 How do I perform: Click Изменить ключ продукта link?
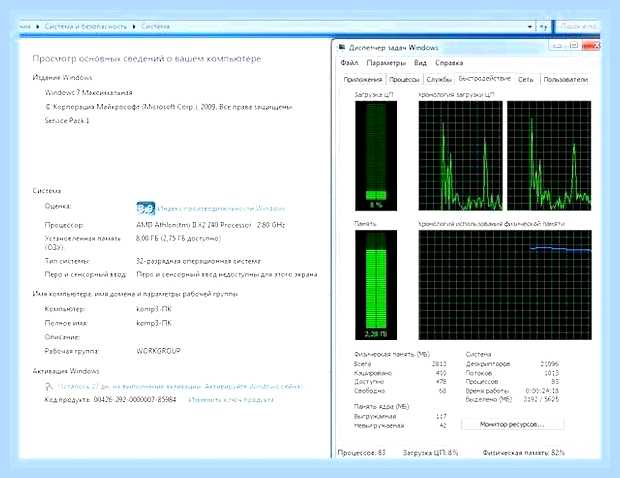231,400
